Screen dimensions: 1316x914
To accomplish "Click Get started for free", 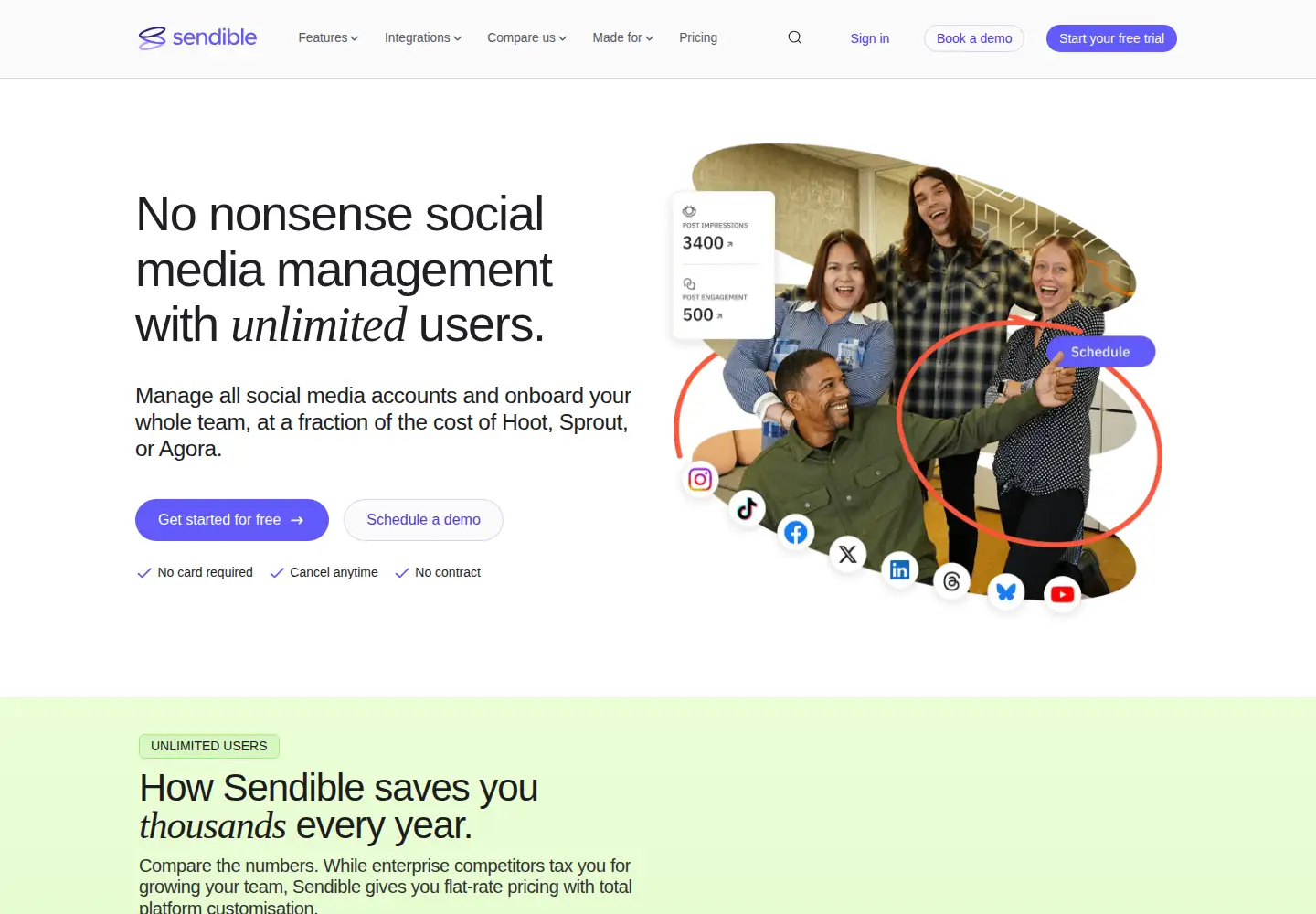I will coord(232,520).
